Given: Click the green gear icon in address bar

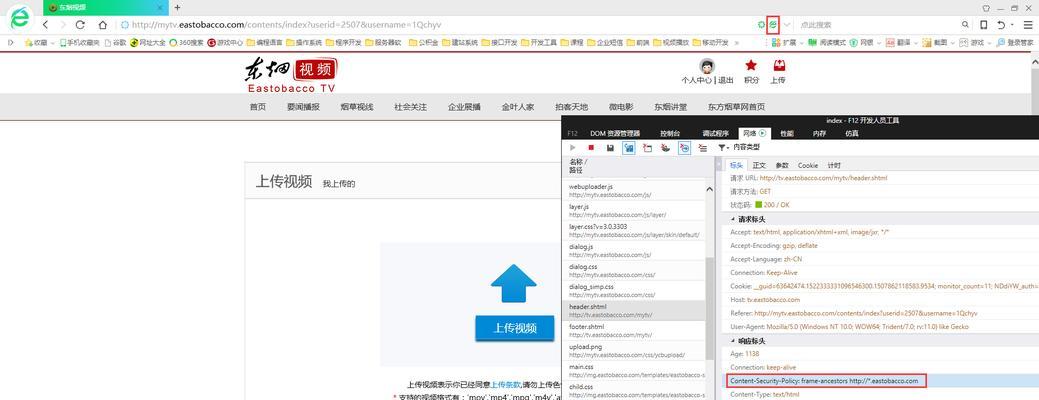Looking at the screenshot, I should 761,25.
